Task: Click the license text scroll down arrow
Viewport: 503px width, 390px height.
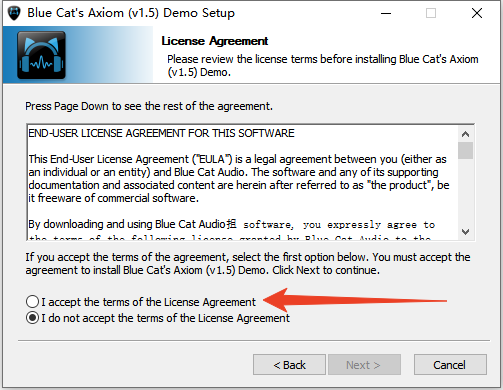Action: coord(465,231)
